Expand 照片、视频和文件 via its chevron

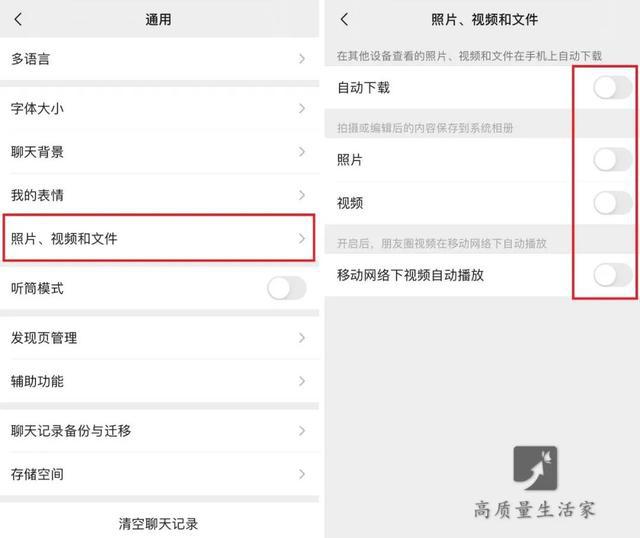pyautogui.click(x=302, y=238)
